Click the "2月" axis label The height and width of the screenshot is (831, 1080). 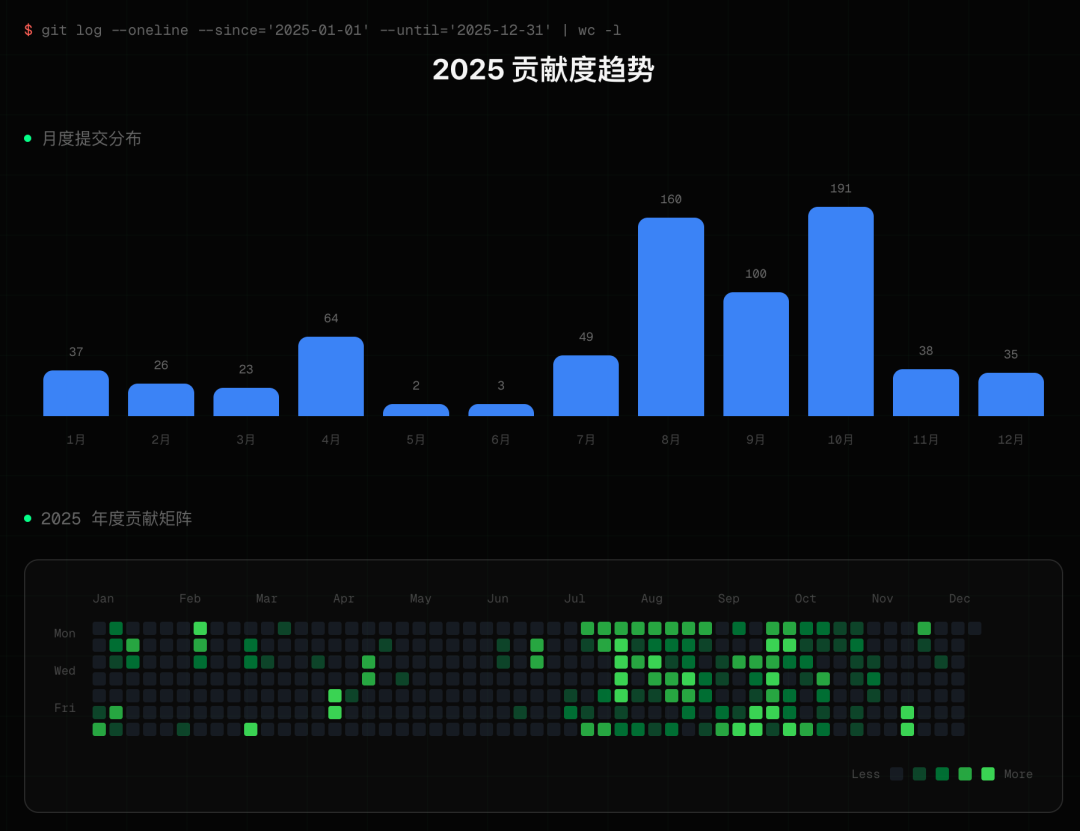coord(161,440)
